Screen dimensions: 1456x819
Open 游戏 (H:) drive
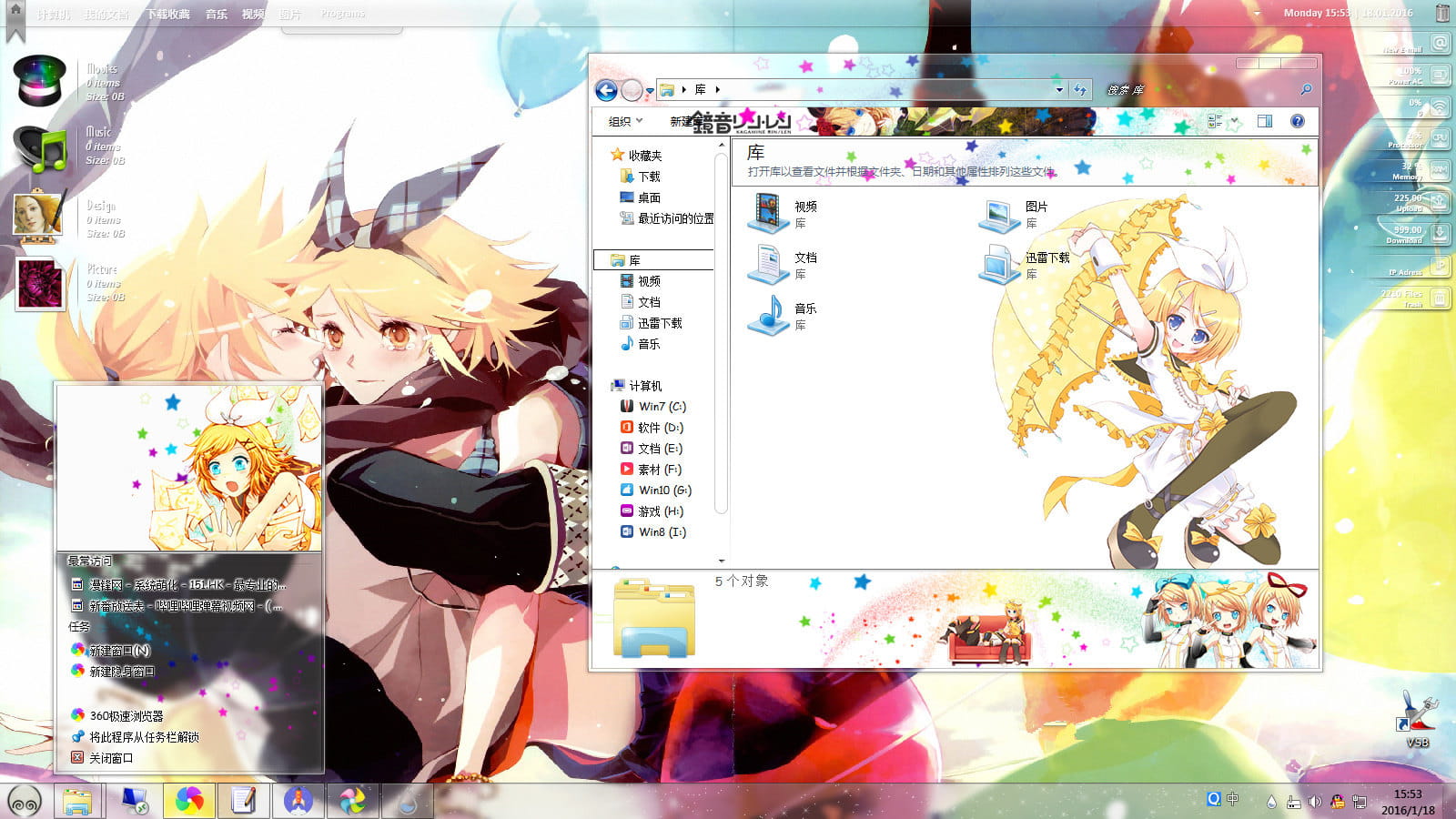click(652, 511)
